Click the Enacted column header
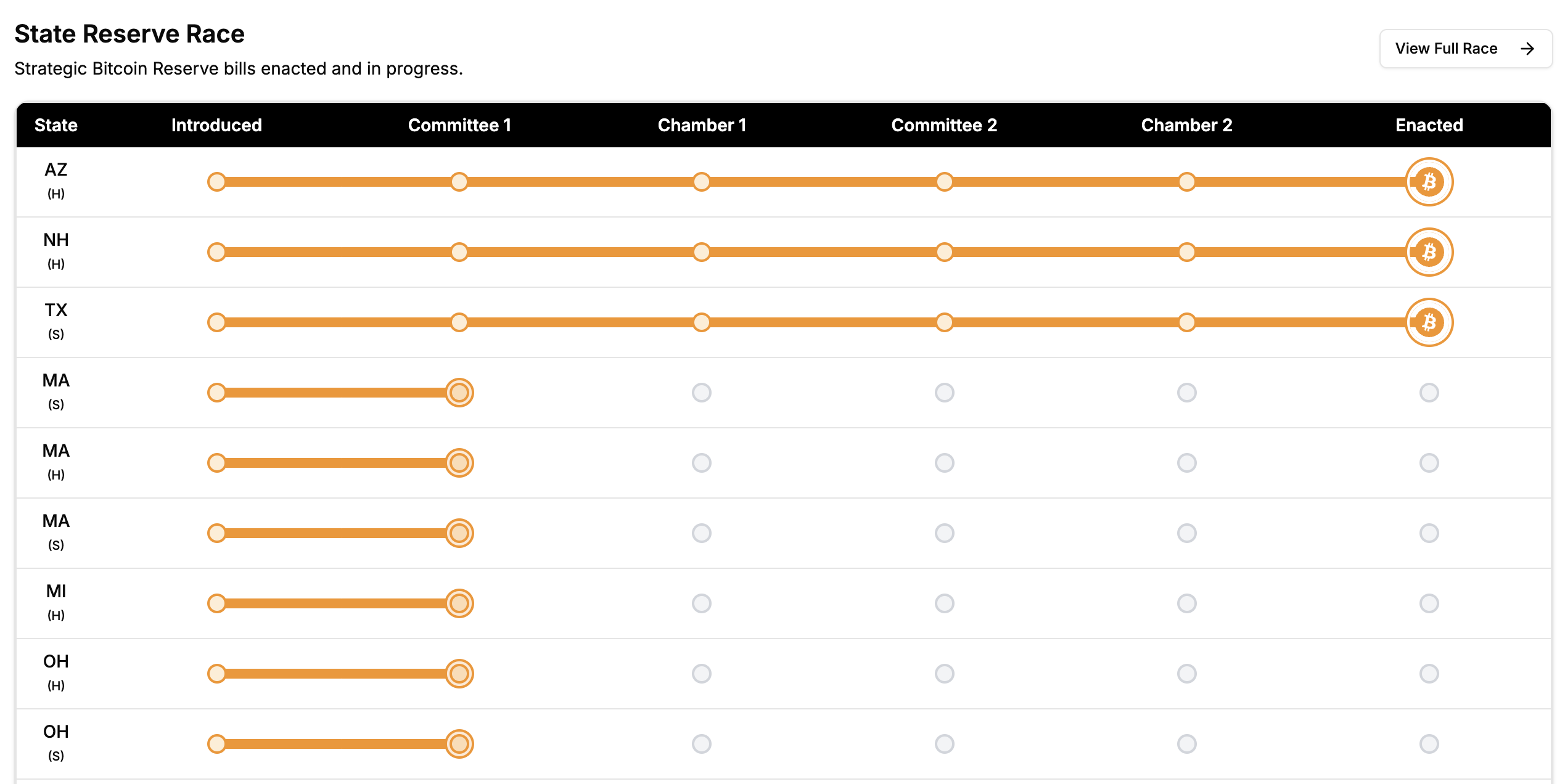The width and height of the screenshot is (1565, 784). pos(1429,125)
